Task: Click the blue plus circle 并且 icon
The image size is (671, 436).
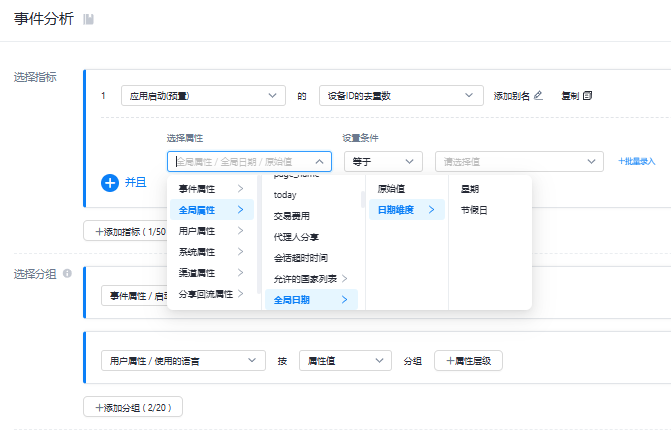Action: point(110,183)
